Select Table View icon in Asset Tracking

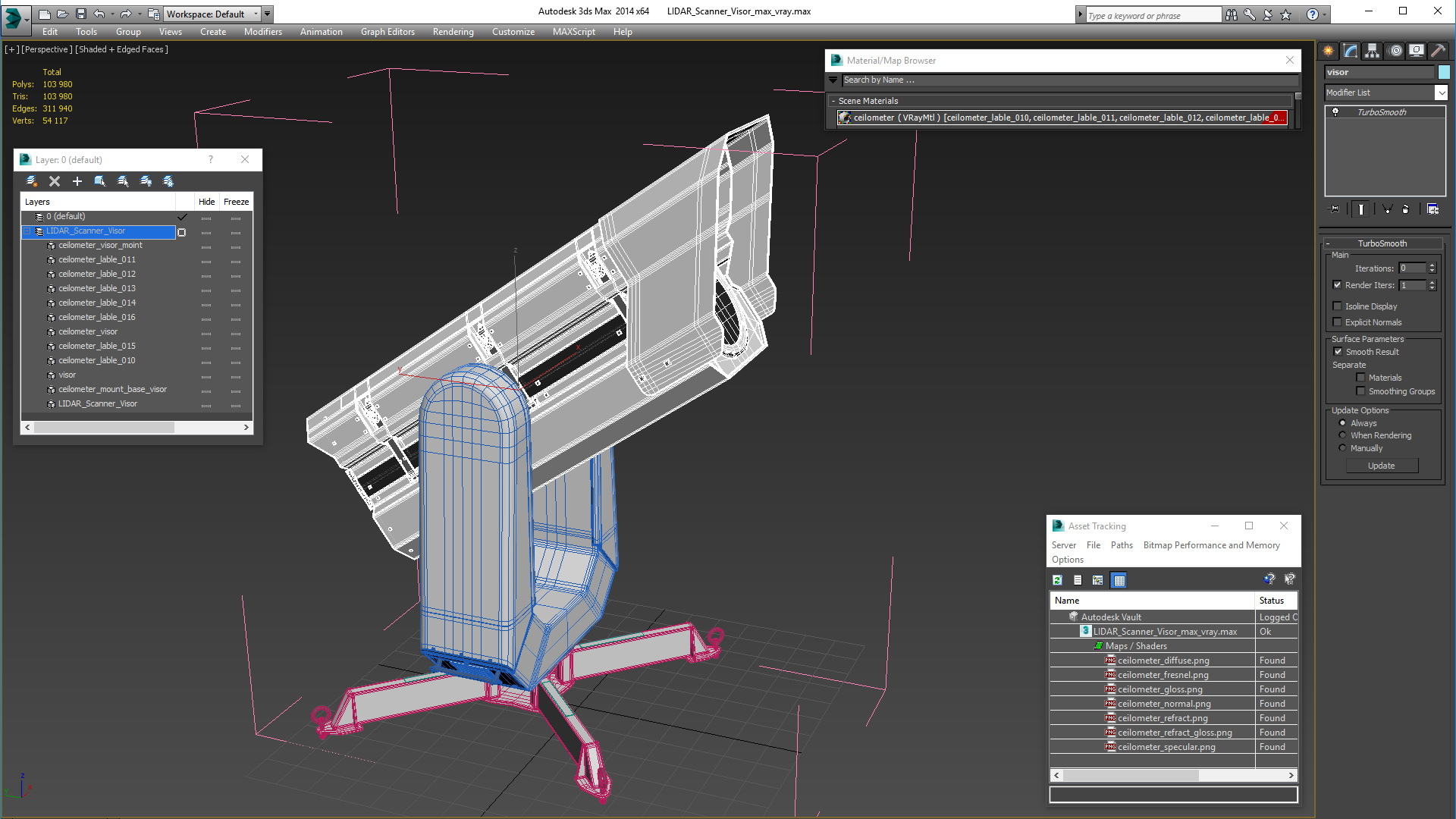click(1119, 580)
